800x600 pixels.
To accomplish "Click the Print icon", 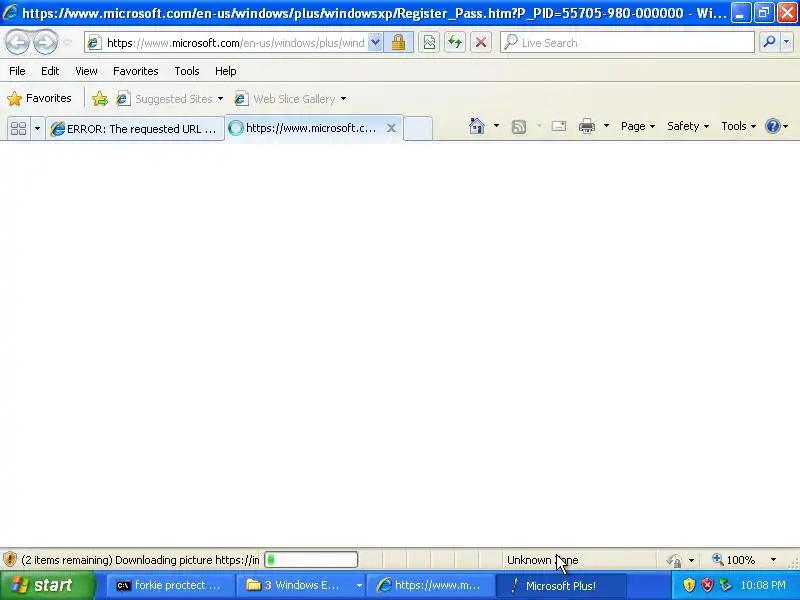I will (x=587, y=126).
